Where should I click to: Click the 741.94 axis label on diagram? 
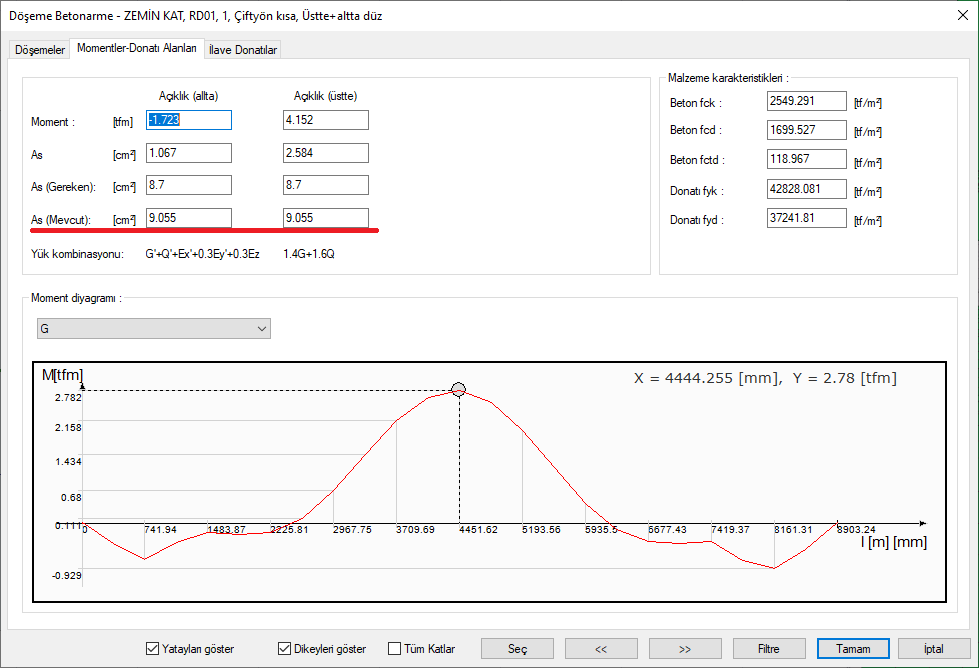point(160,529)
